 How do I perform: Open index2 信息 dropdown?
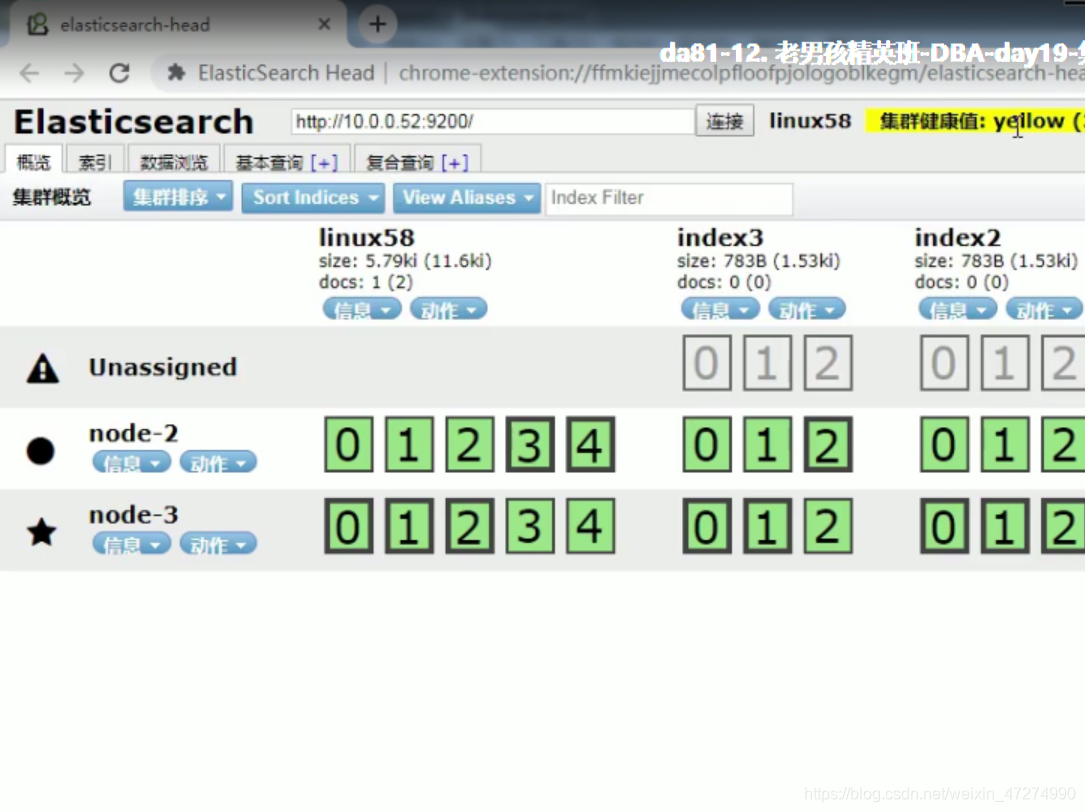958,309
